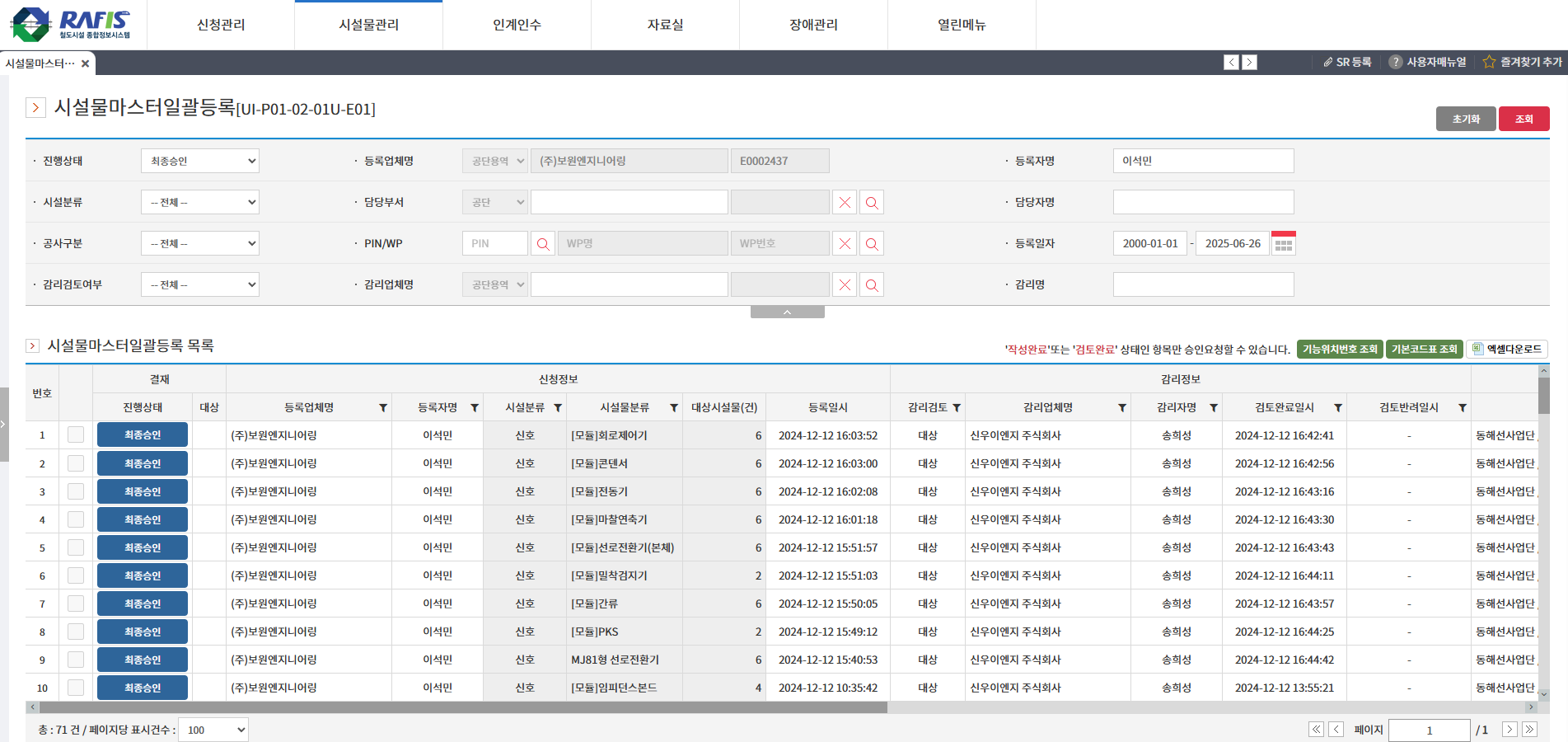The height and width of the screenshot is (742, 1568).
Task: Filter the 등록업체명 column
Action: (383, 407)
